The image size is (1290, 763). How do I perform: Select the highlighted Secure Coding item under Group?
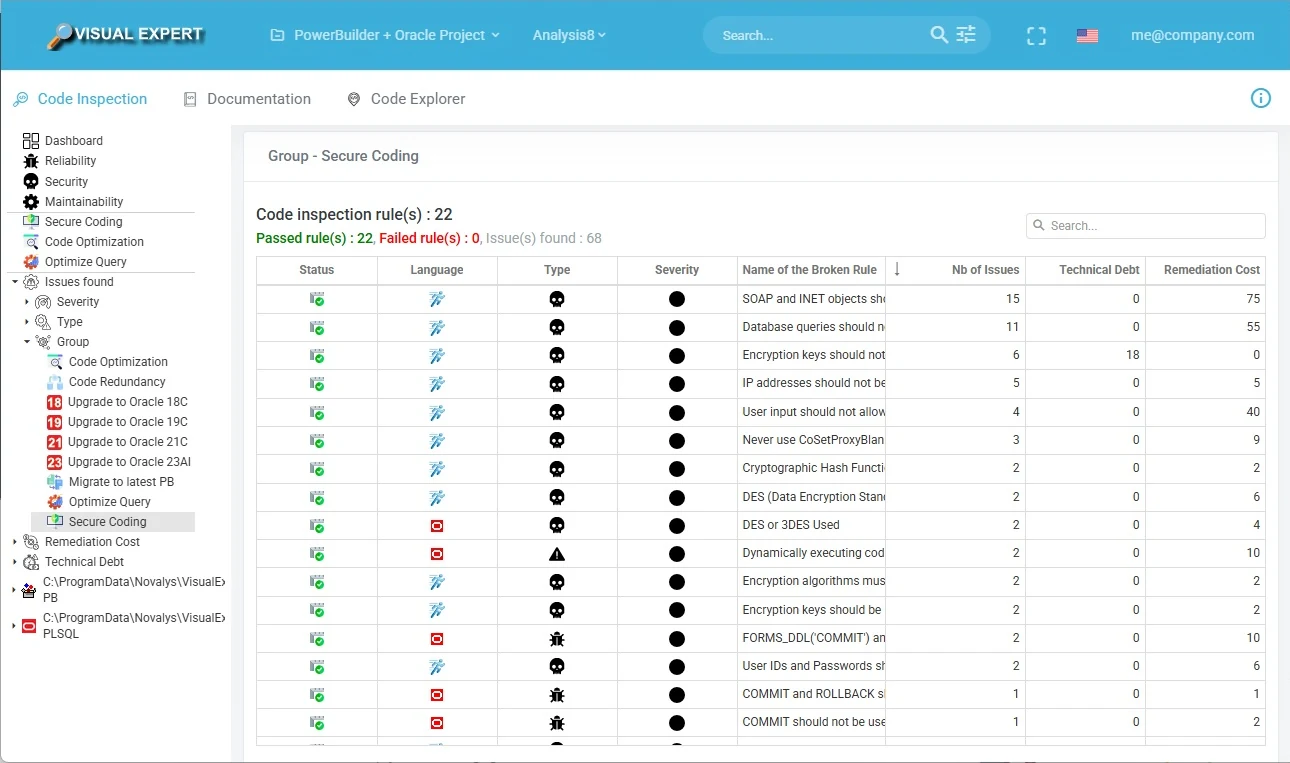click(113, 522)
